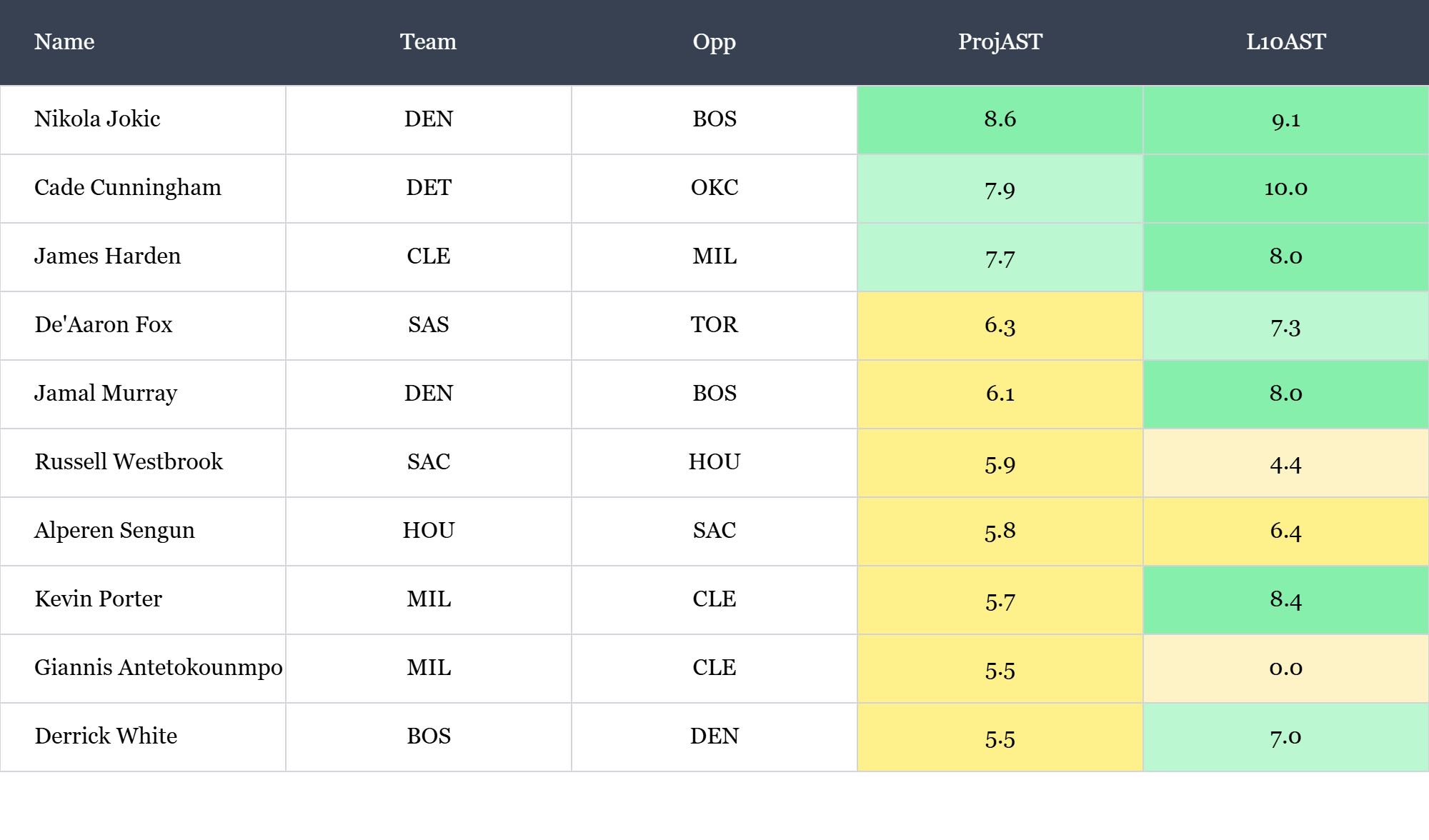Click Cade Cunningham player name

[x=128, y=187]
